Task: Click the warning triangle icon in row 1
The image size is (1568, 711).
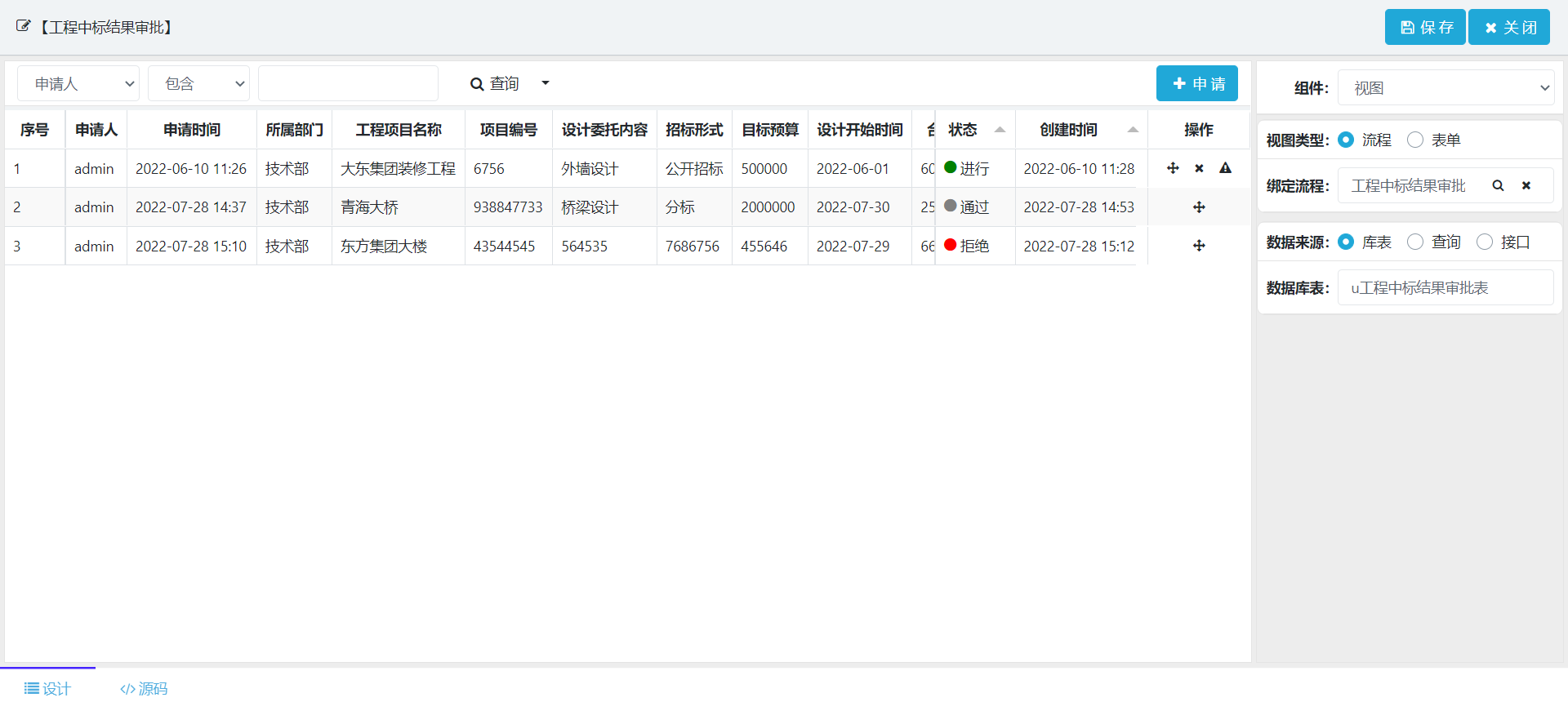Action: coord(1225,168)
